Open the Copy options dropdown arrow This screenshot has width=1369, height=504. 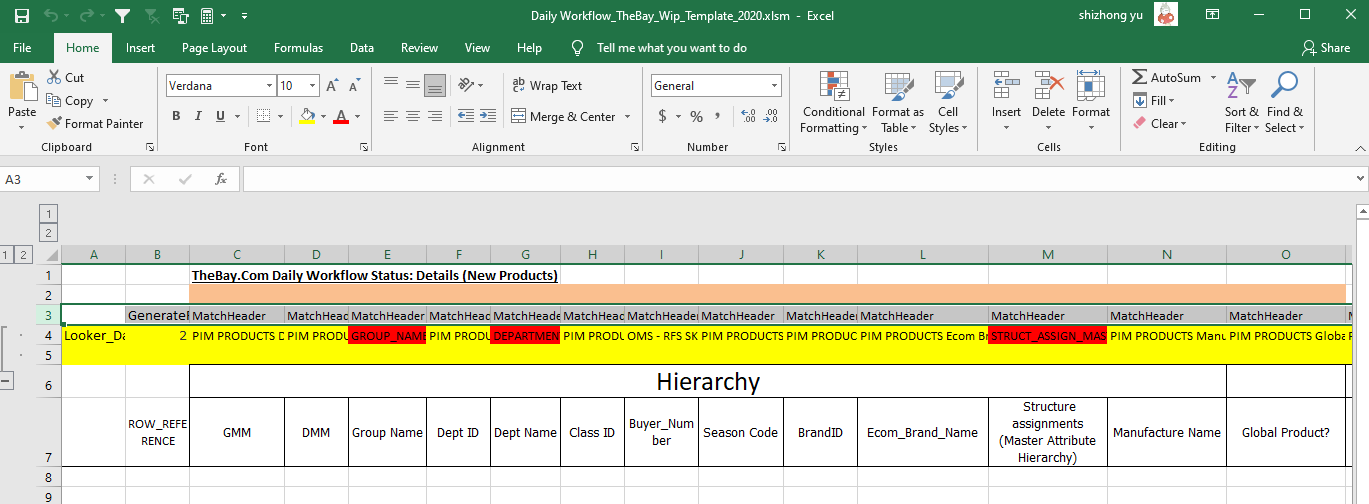click(106, 101)
